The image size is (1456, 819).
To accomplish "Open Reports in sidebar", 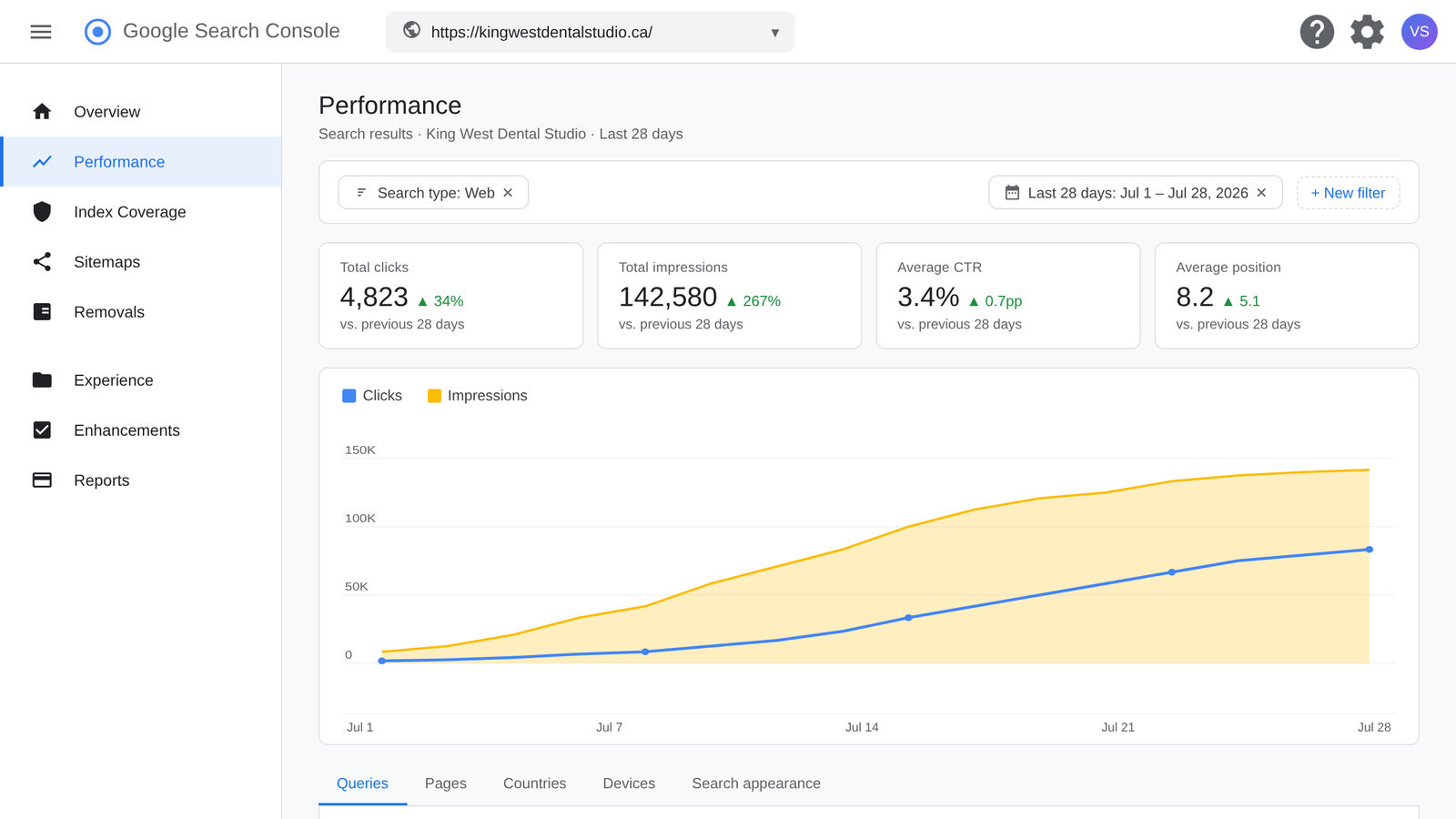I will click(140, 480).
